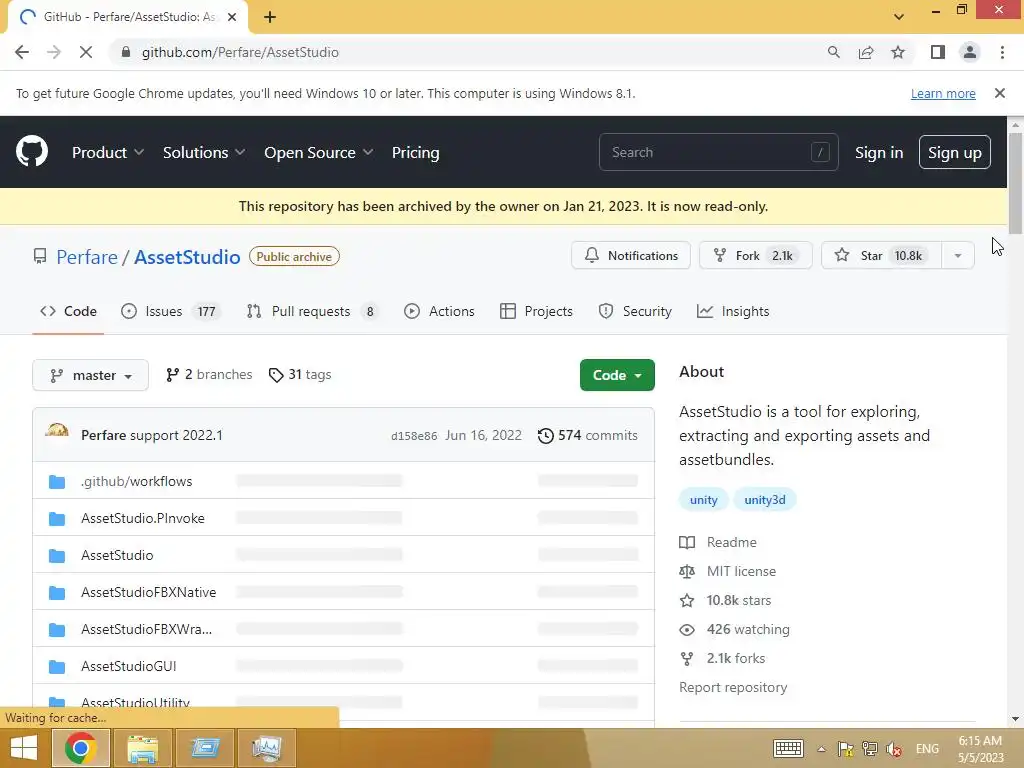The height and width of the screenshot is (768, 1024).
Task: Open the Perfare owner link
Action: [x=87, y=257]
